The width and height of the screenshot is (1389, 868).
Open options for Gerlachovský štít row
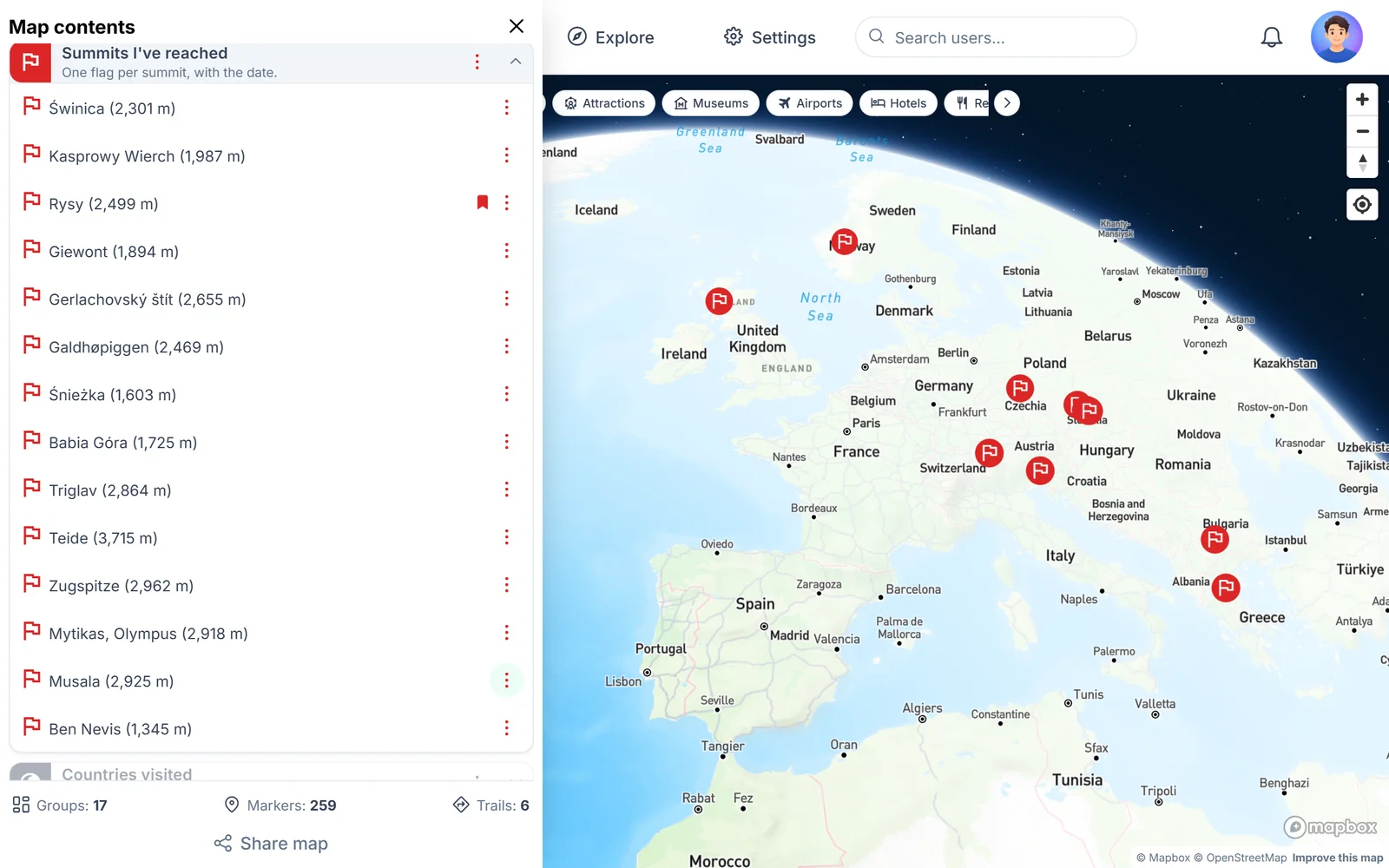[507, 299]
